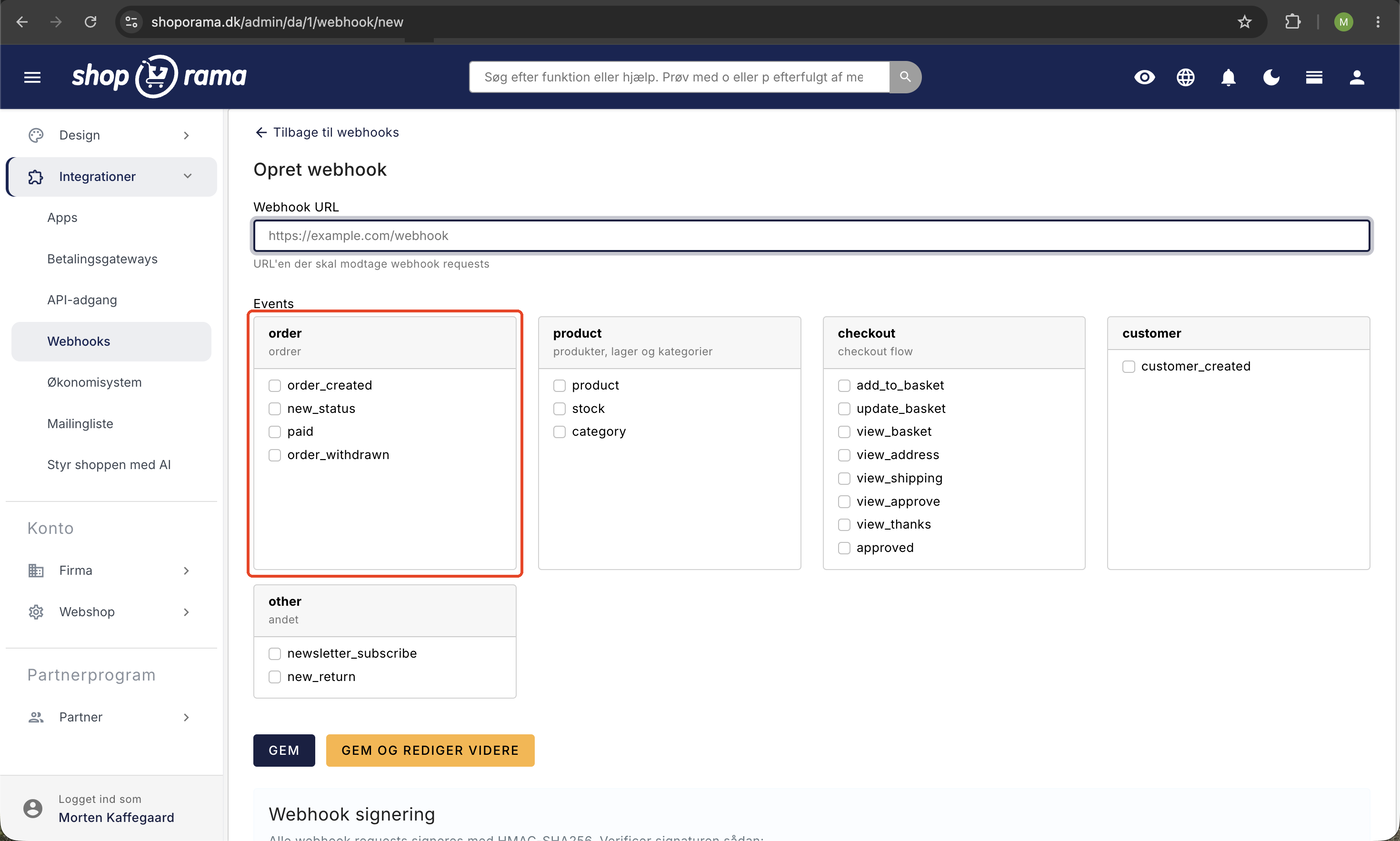
Task: Click the green Chrome profile avatar
Action: pyautogui.click(x=1343, y=21)
